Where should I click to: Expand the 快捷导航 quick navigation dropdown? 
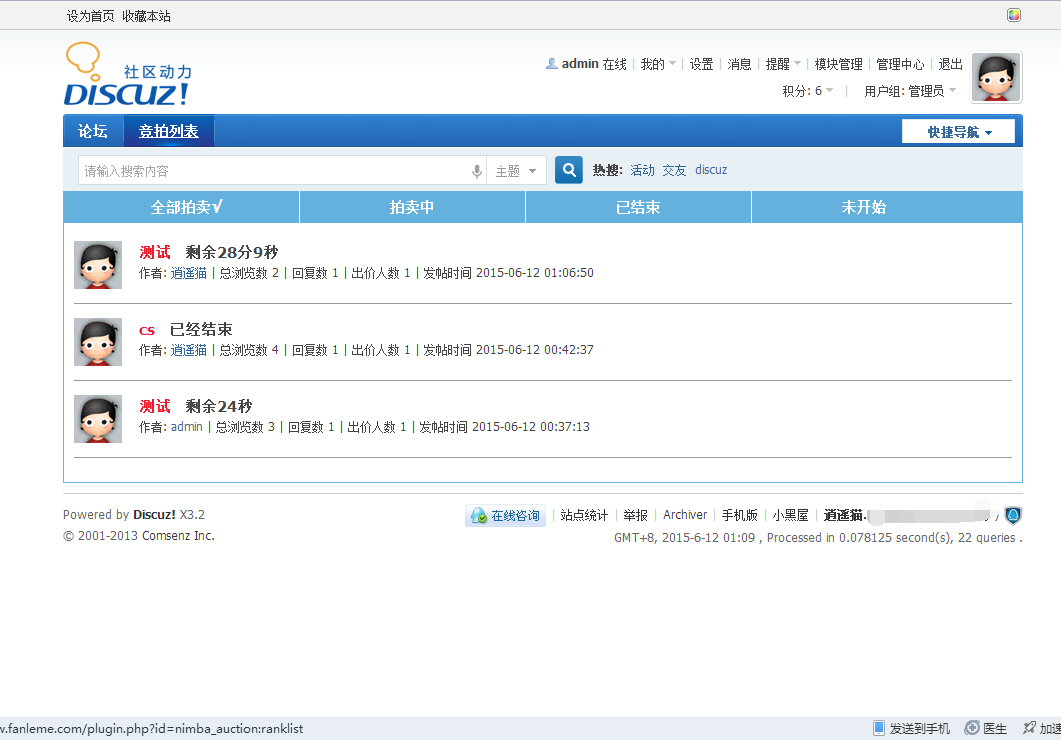[x=958, y=132]
